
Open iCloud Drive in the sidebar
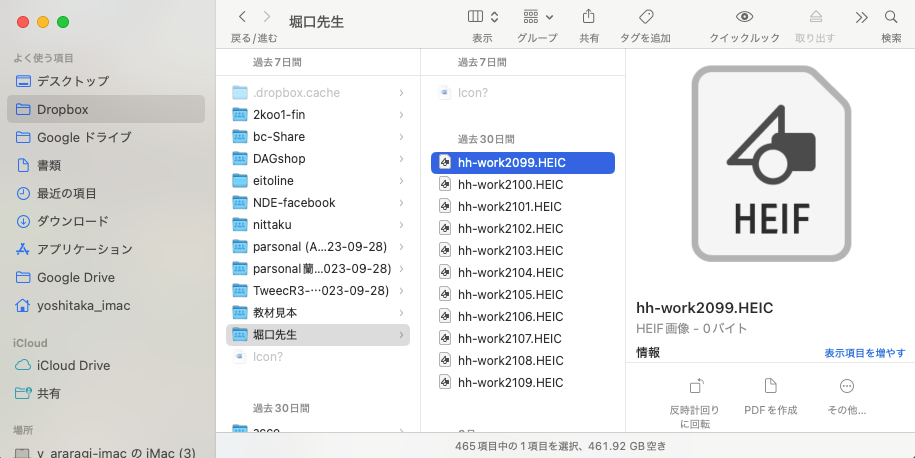click(x=106, y=365)
